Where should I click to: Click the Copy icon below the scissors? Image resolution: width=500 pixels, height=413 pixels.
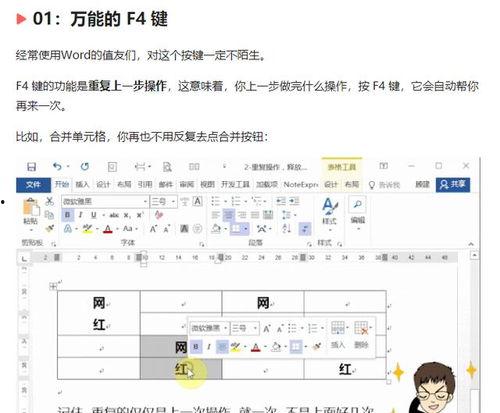49,215
